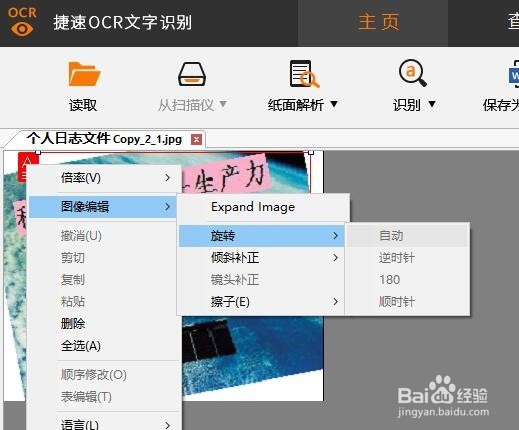Expand the 倾斜补正 submenu
This screenshot has height=430, width=519.
[262, 258]
